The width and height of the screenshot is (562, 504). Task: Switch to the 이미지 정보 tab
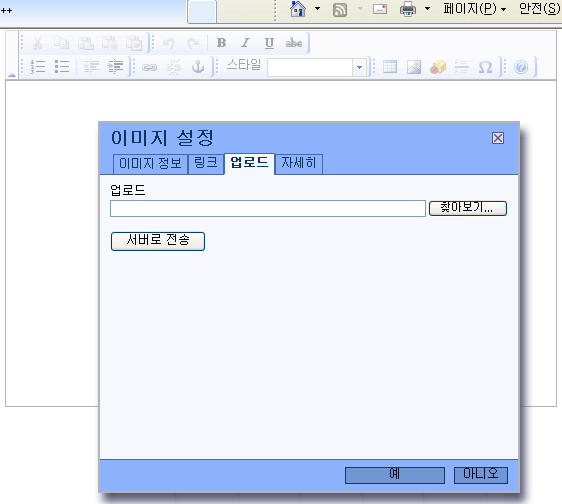pos(150,164)
